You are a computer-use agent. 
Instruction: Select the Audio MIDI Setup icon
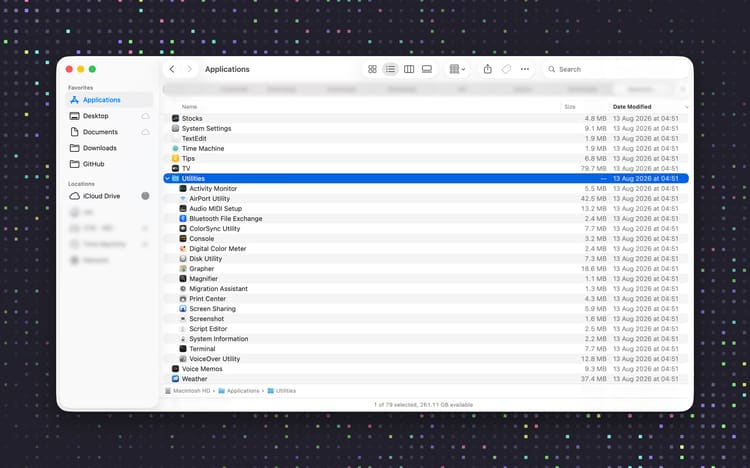[183, 209]
